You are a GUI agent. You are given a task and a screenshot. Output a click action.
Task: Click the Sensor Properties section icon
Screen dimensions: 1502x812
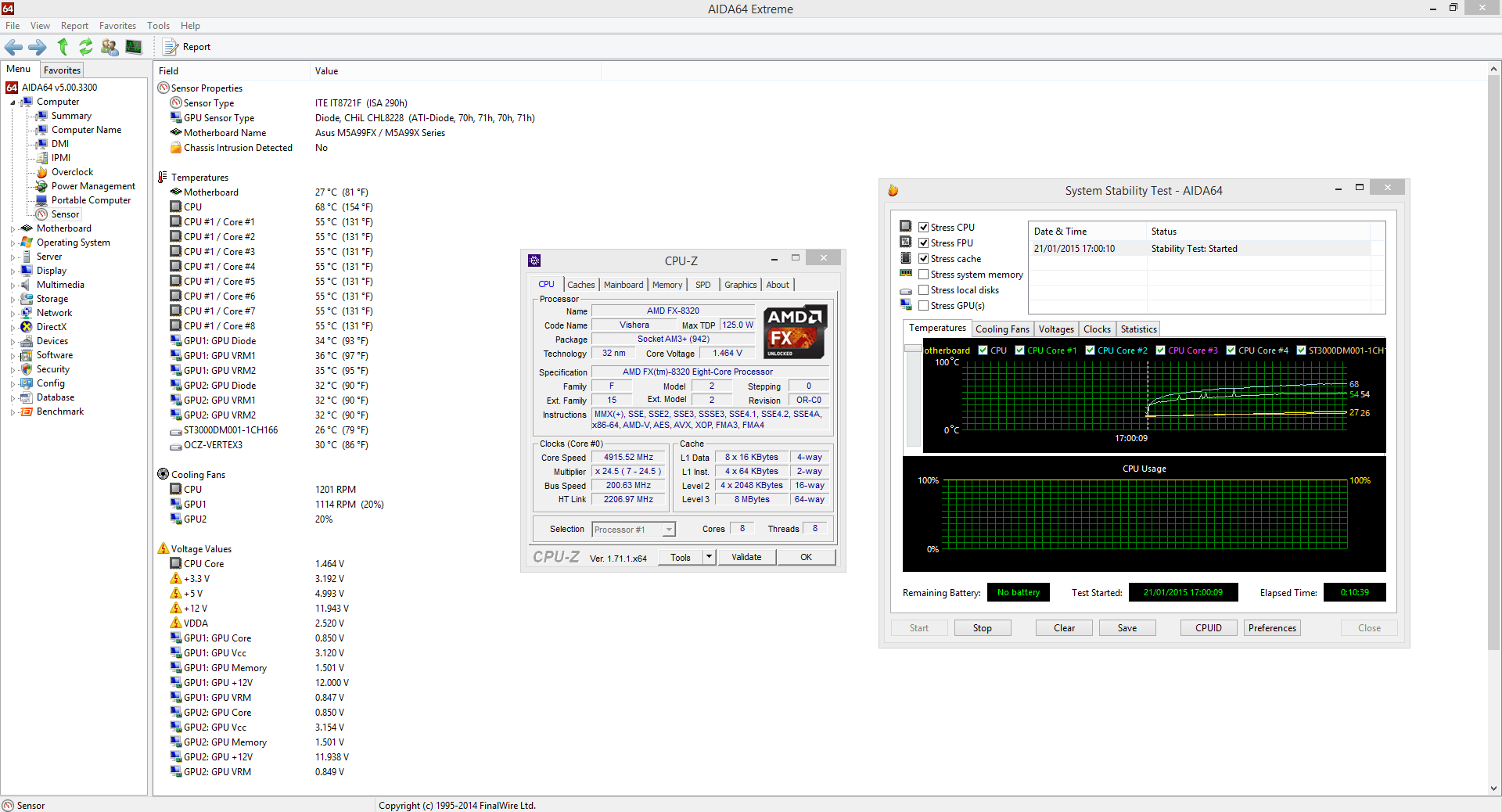click(163, 88)
